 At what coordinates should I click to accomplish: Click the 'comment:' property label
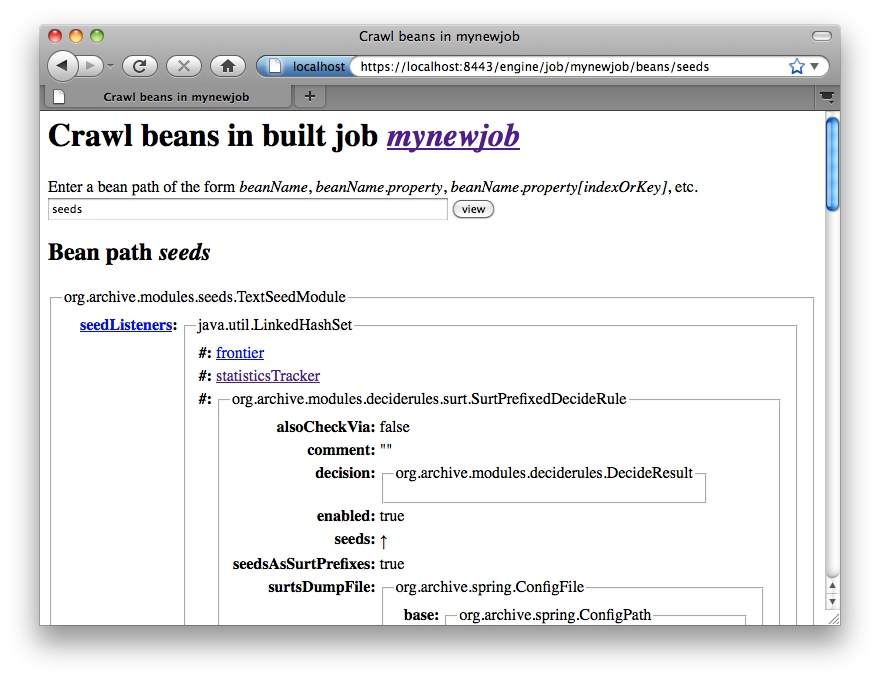coord(341,450)
